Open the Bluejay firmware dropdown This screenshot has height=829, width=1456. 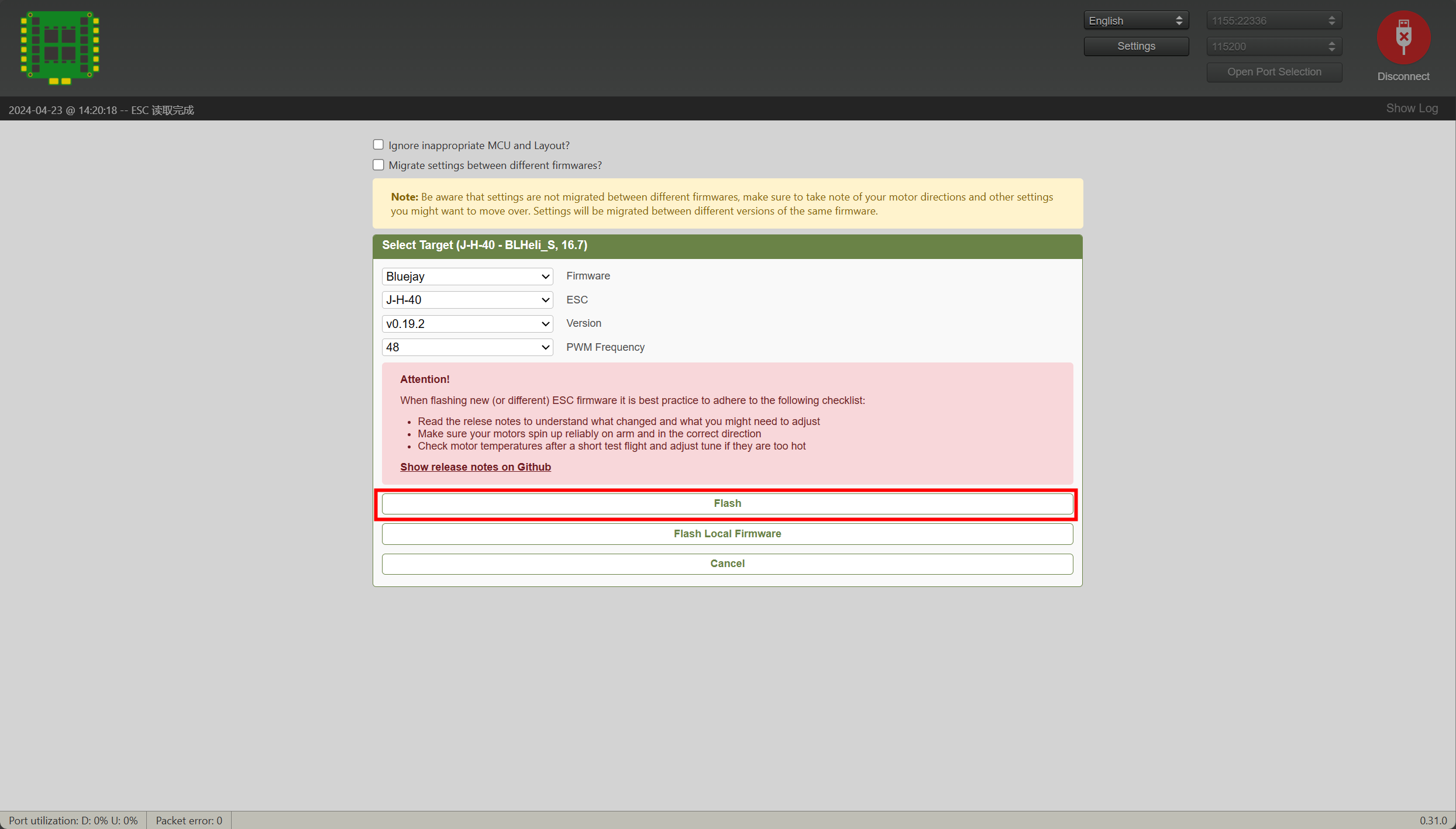point(467,277)
